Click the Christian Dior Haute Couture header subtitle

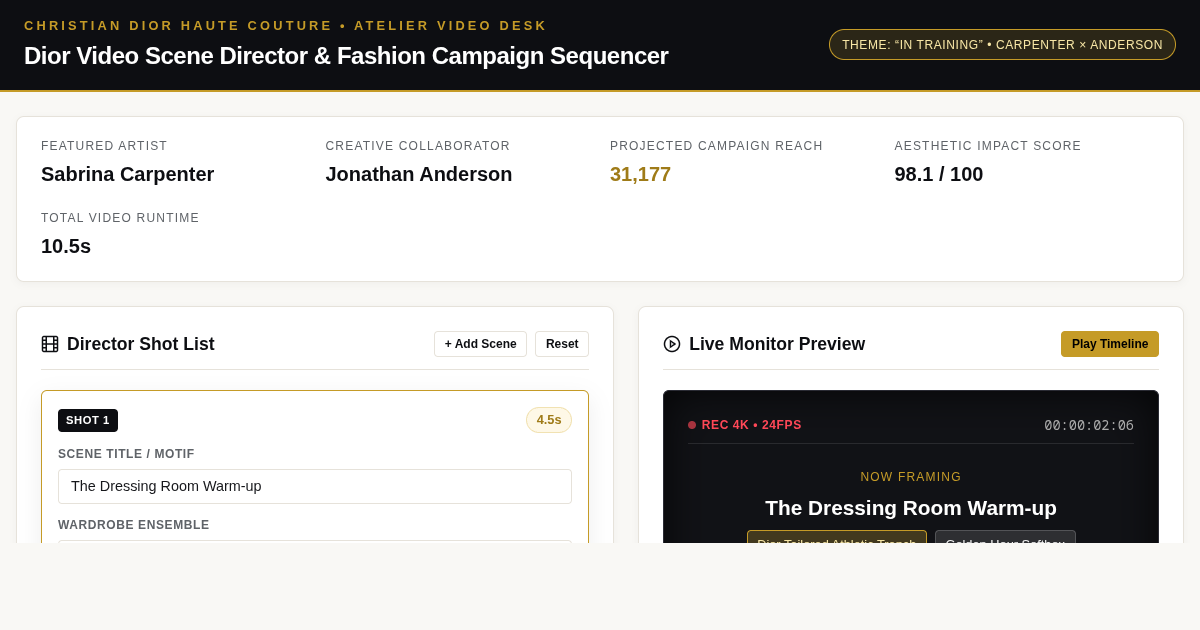click(286, 25)
